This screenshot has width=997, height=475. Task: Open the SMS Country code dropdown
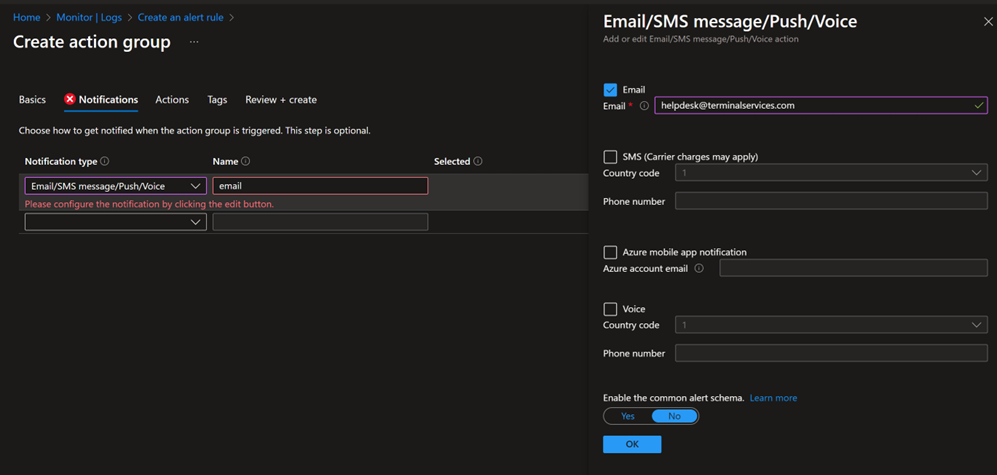click(x=831, y=172)
